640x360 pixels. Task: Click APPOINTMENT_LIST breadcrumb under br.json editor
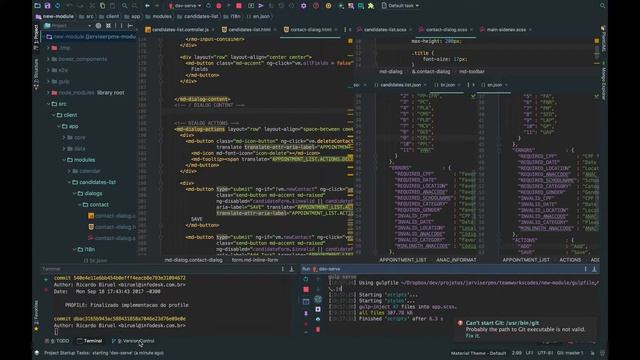click(403, 260)
